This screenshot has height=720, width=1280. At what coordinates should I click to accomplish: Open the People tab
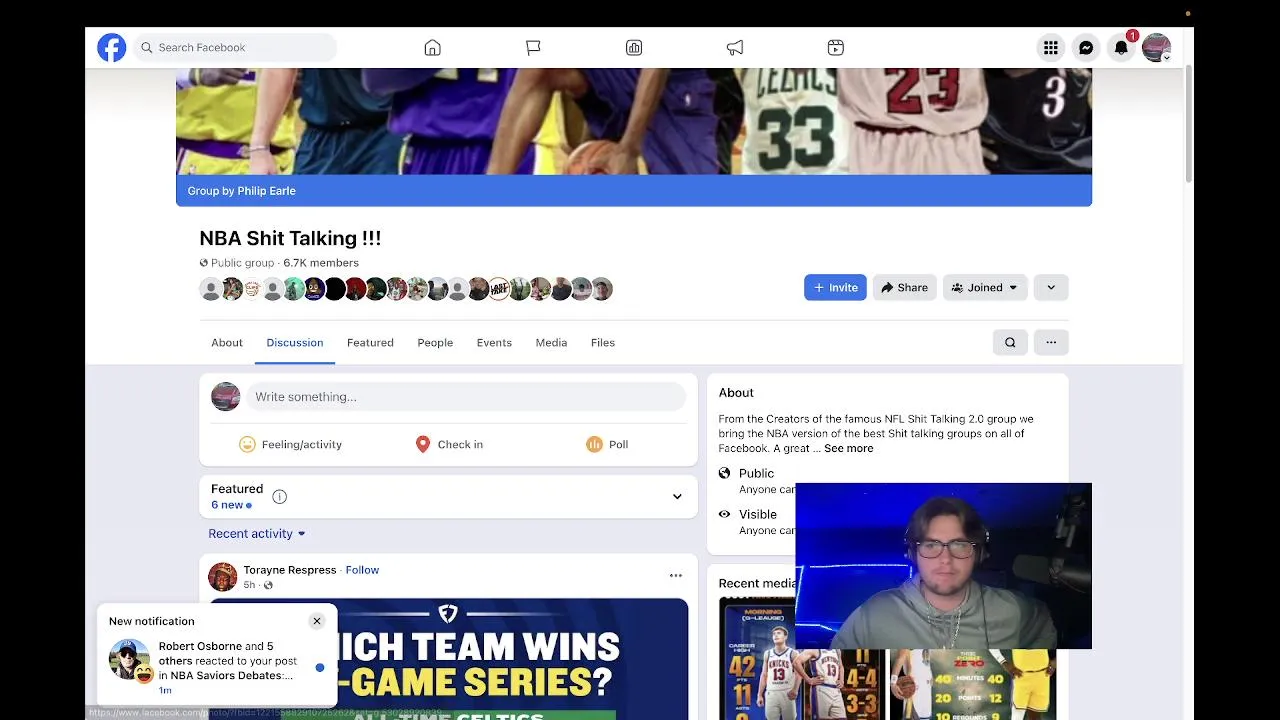pyautogui.click(x=435, y=342)
